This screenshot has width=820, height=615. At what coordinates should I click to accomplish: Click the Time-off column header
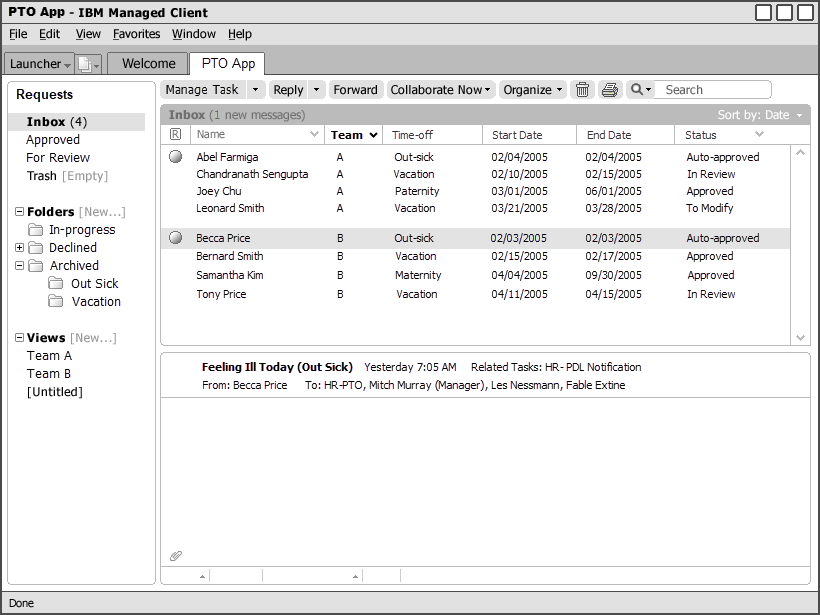pyautogui.click(x=432, y=135)
